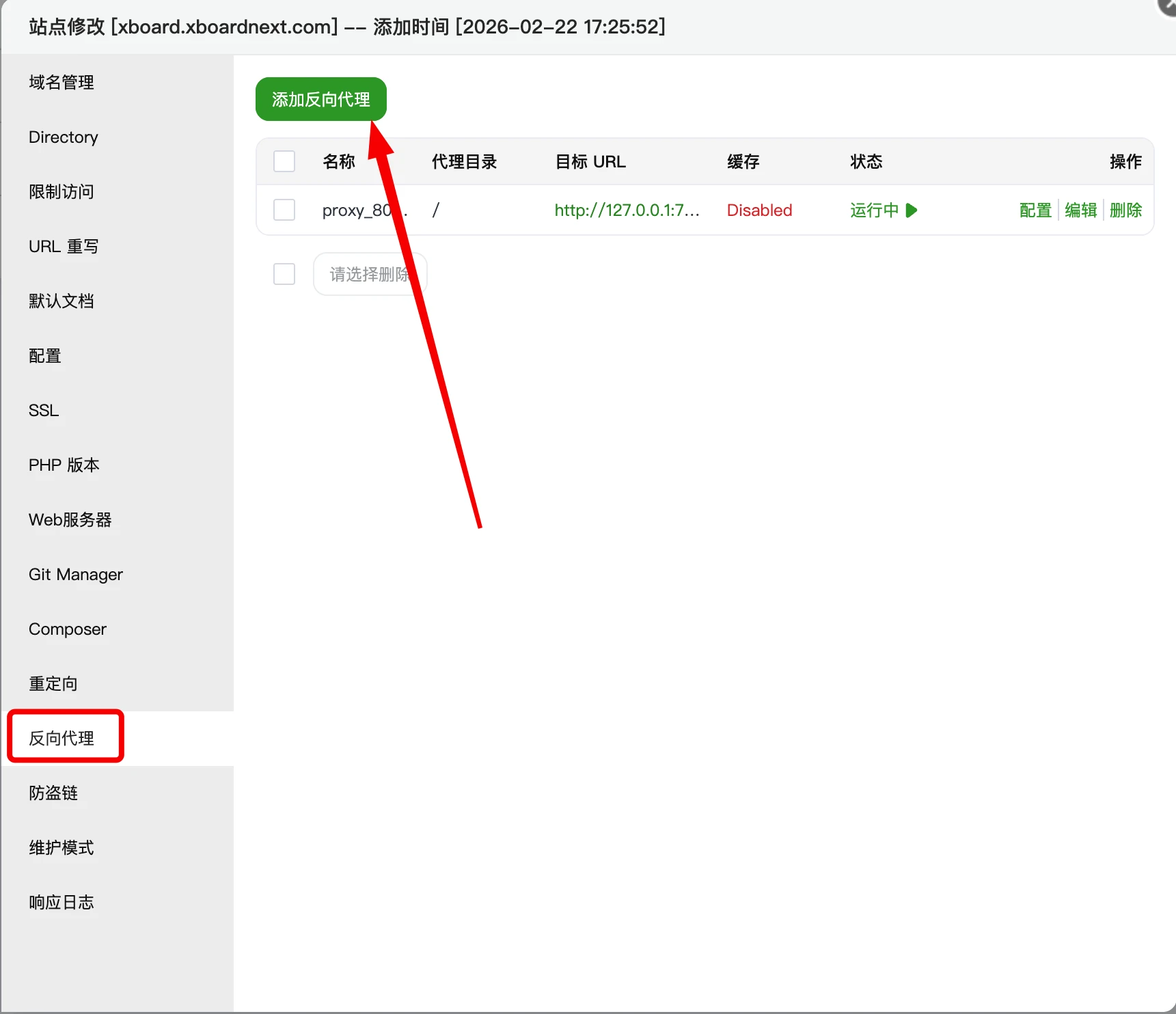Toggle the select-all checkbox in table header

pos(284,161)
